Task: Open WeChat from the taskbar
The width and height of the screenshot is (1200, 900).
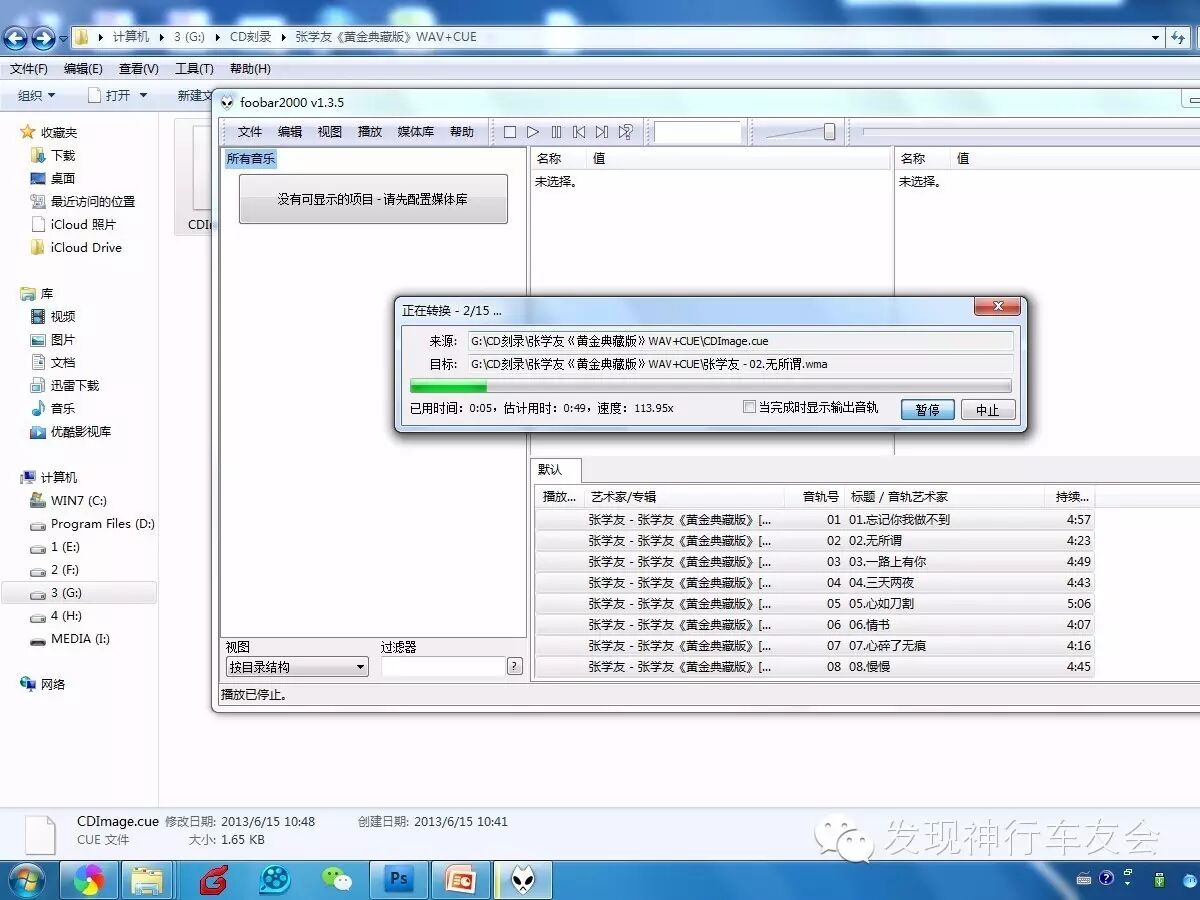Action: pos(337,879)
